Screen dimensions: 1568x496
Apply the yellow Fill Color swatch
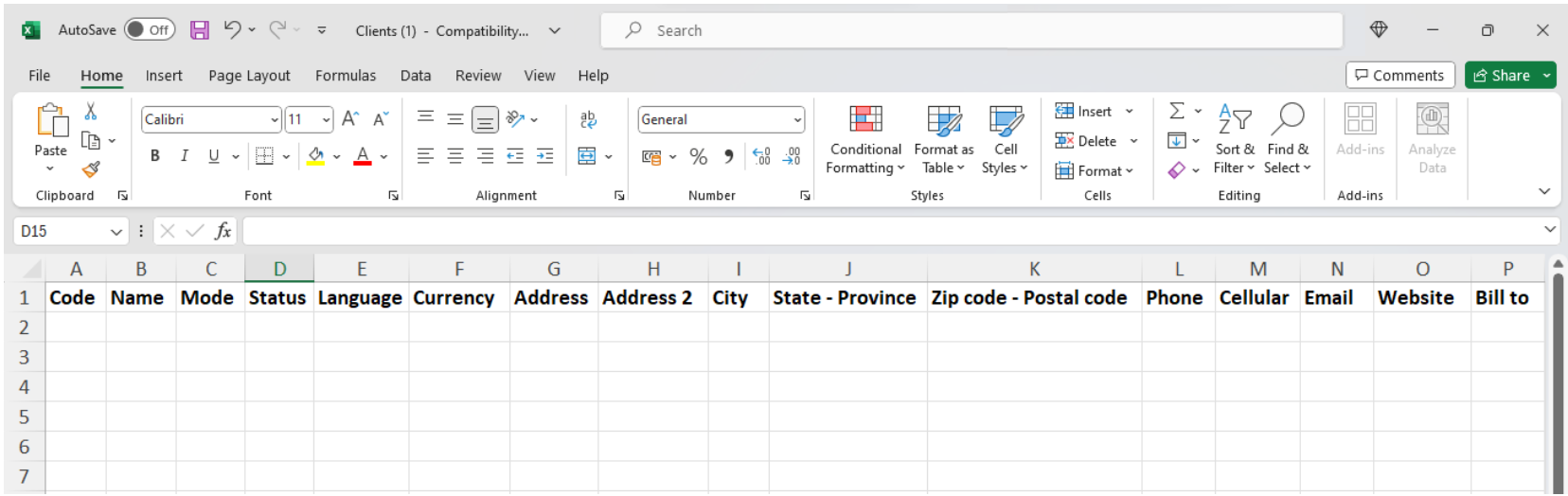pos(315,156)
